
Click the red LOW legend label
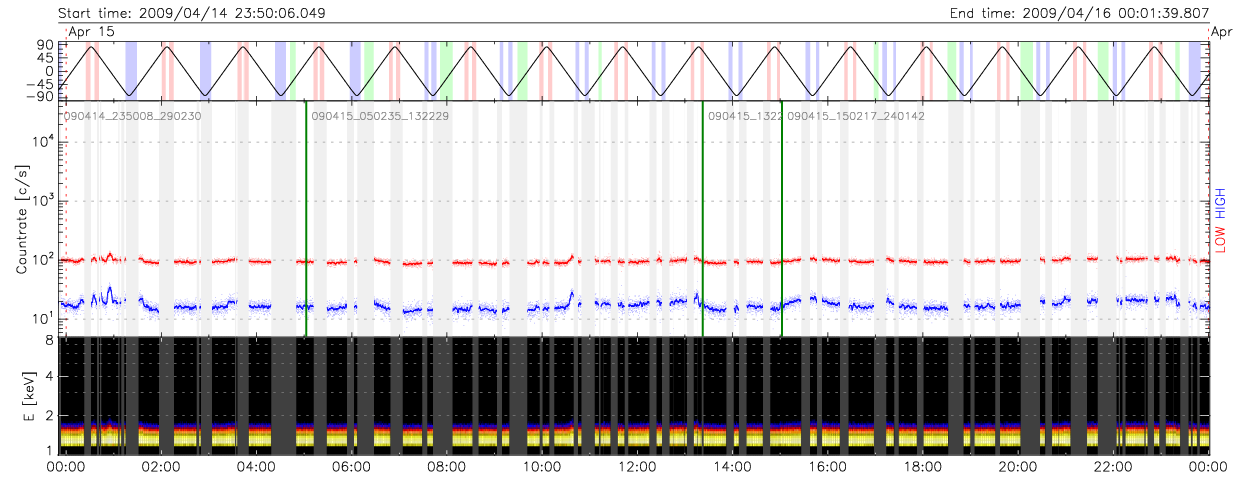pos(1220,239)
